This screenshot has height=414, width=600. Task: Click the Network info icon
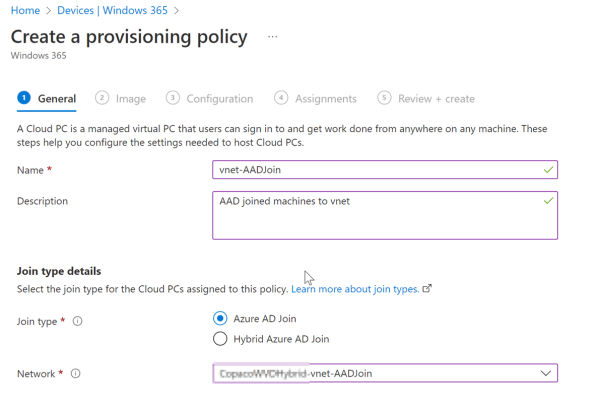pyautogui.click(x=74, y=374)
